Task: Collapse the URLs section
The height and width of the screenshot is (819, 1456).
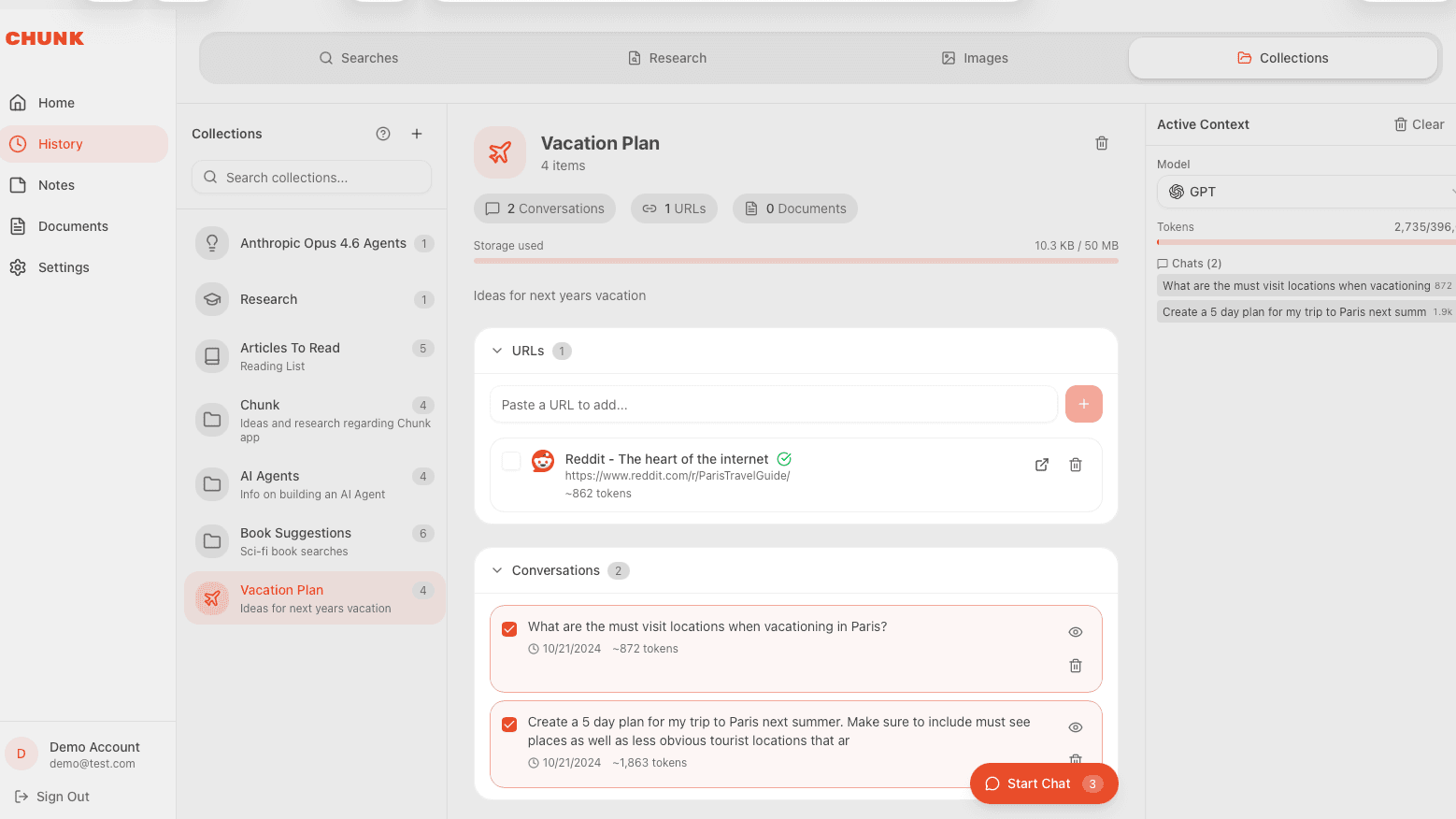Action: pos(497,351)
